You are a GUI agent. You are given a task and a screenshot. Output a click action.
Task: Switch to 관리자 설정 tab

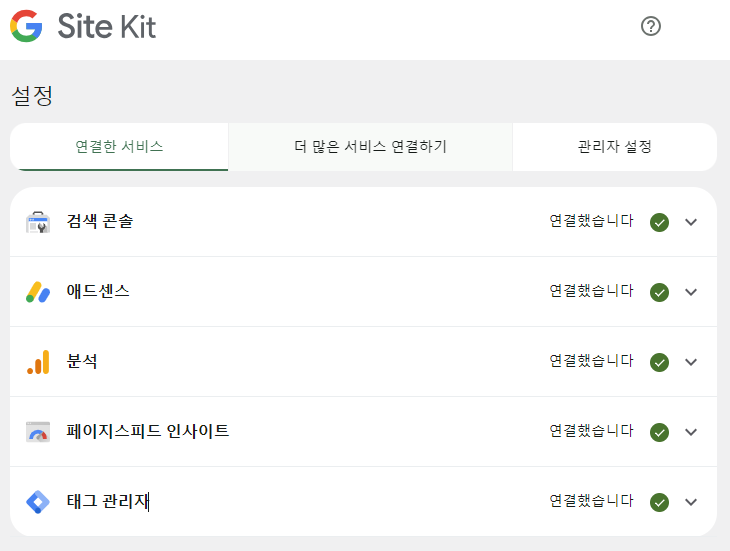coord(614,147)
